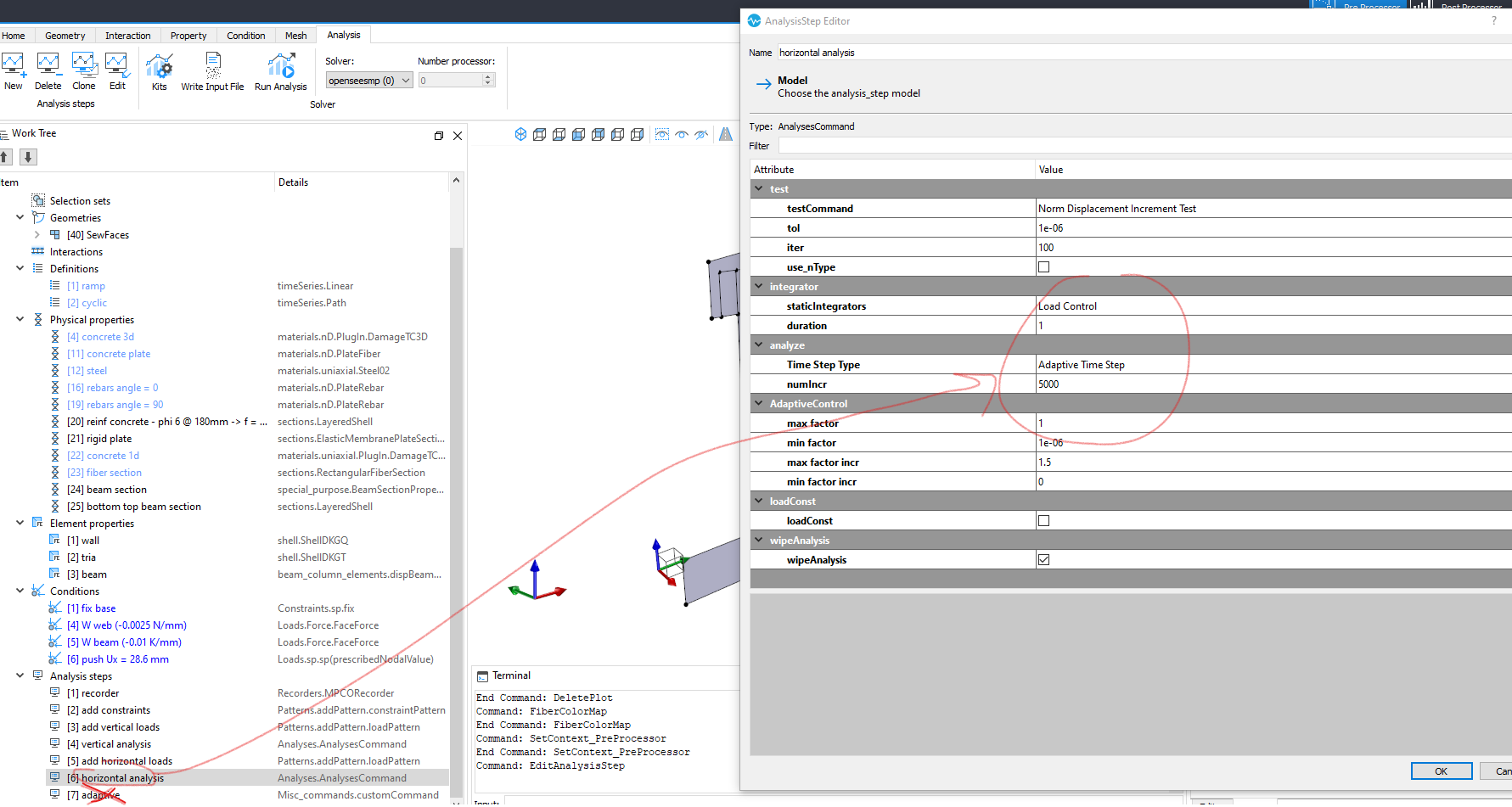Collapse the AdaptiveControl attribute group
The width and height of the screenshot is (1512, 807).
tap(759, 404)
